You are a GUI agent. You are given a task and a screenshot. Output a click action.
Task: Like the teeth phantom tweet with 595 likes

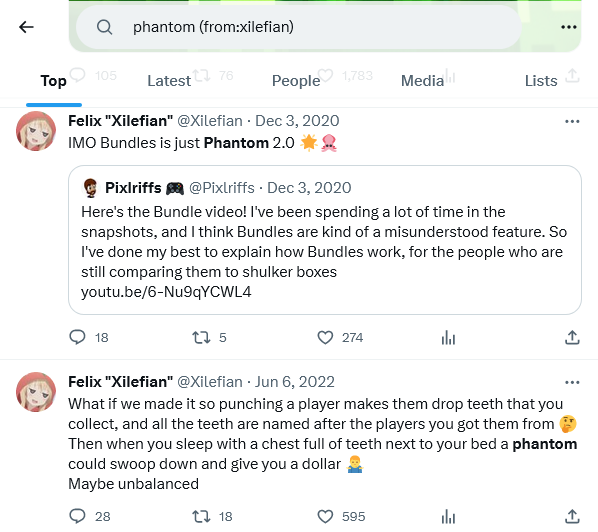pos(325,516)
